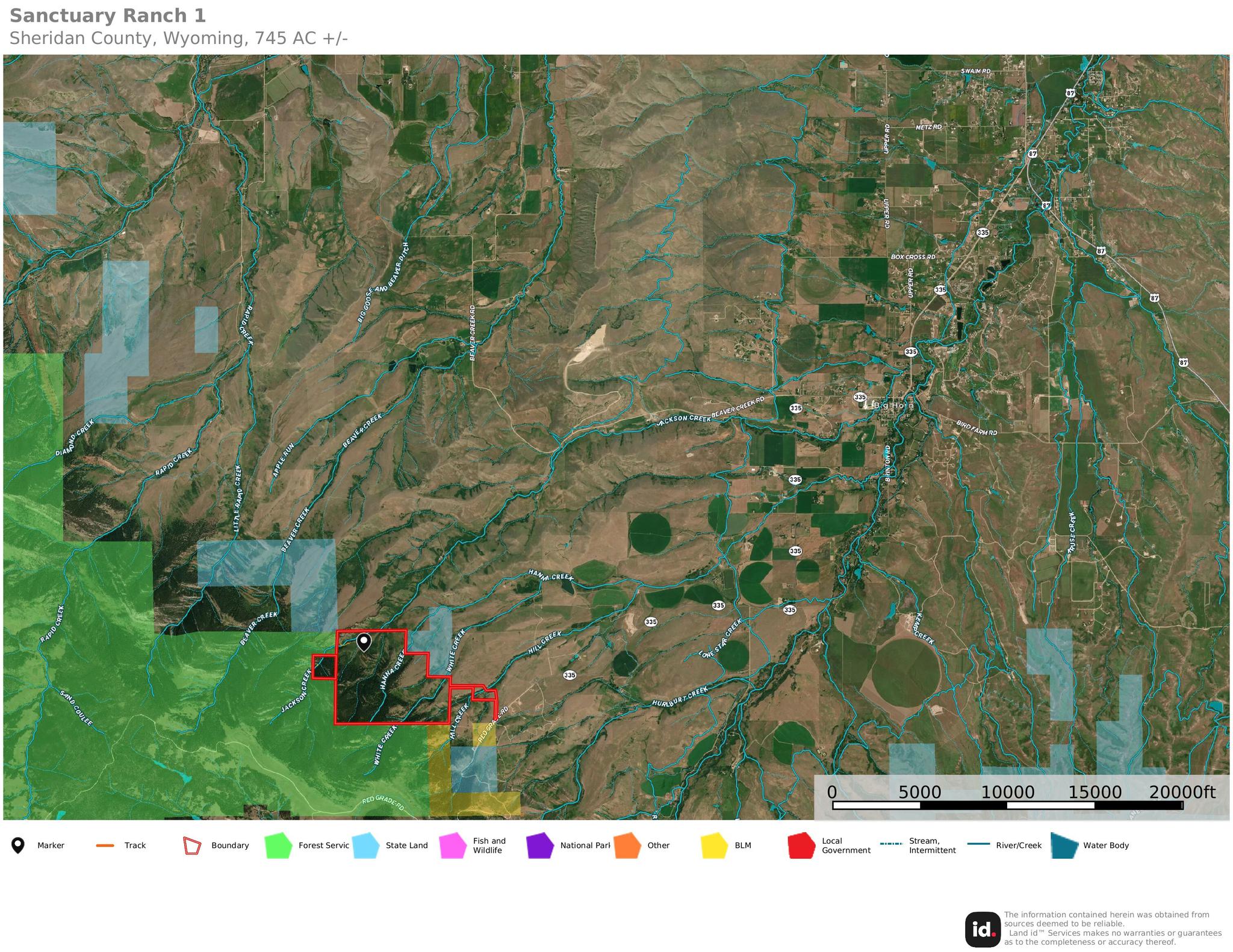Click the red Boundary polygon legend icon
Screen dimensions: 1233x952
coord(192,845)
